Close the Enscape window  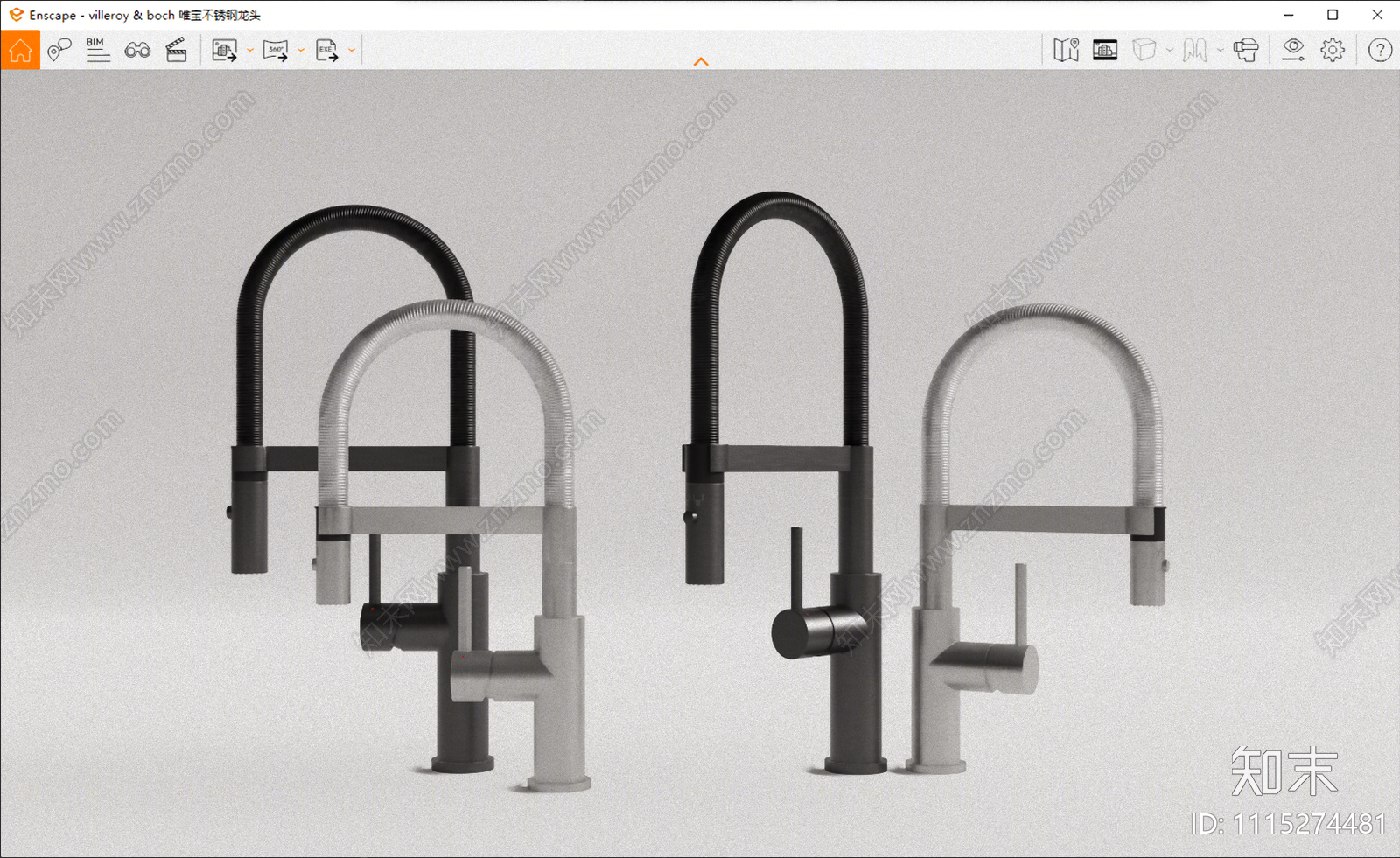click(1377, 15)
